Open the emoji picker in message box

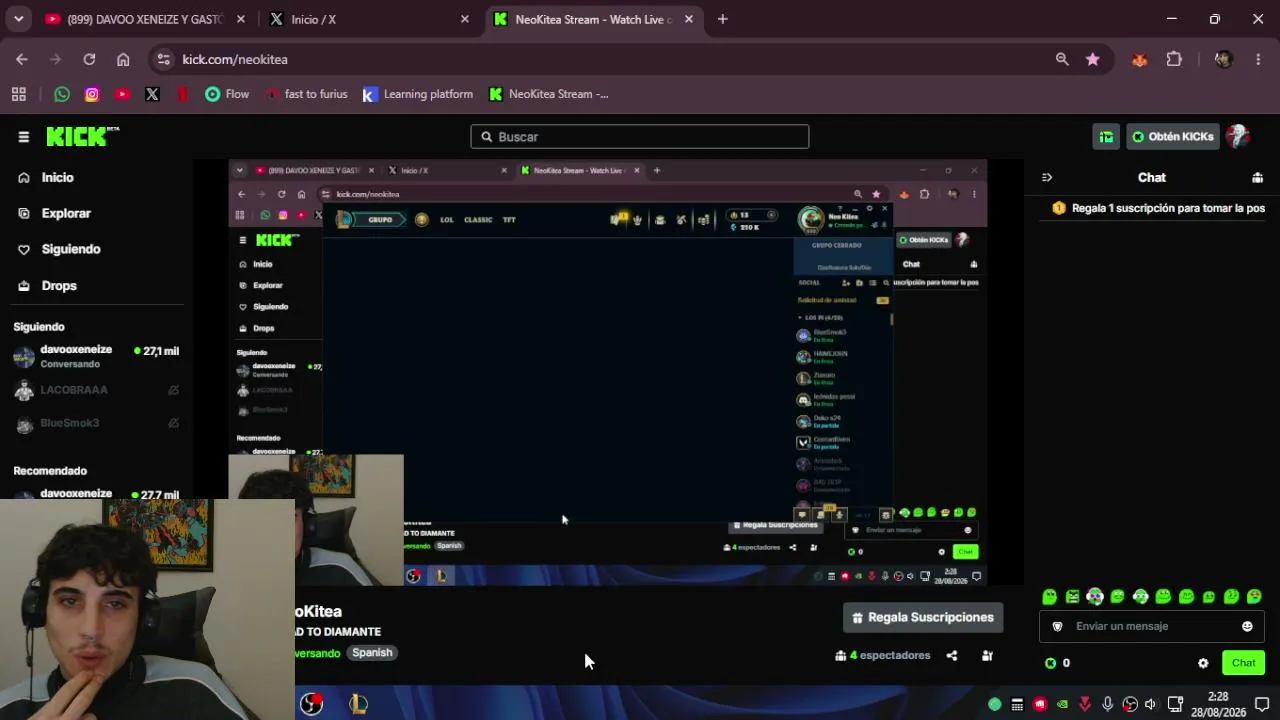tap(1247, 626)
